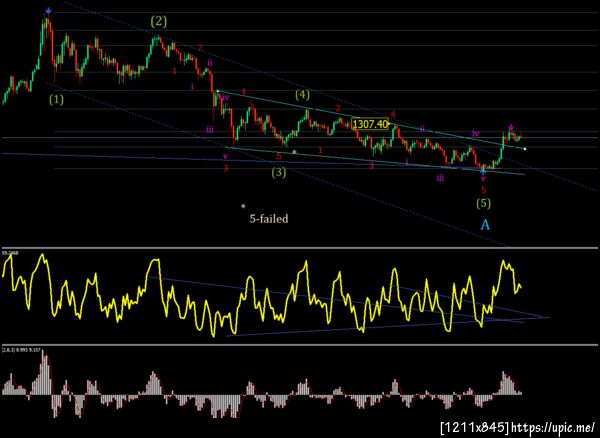Screen dimensions: 600x438
Task: Click the 5-failed annotation text
Action: point(269,219)
